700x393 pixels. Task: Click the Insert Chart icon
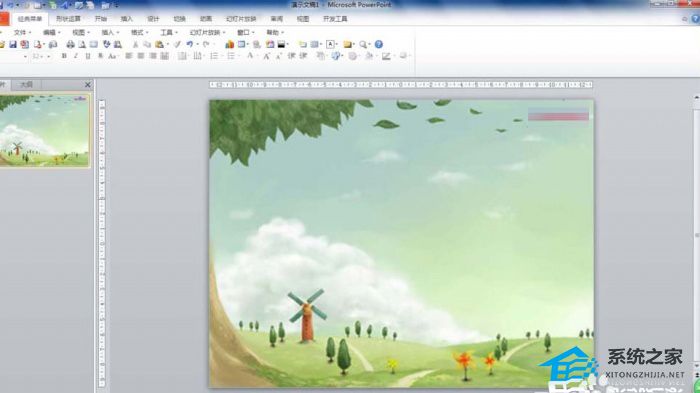click(229, 44)
